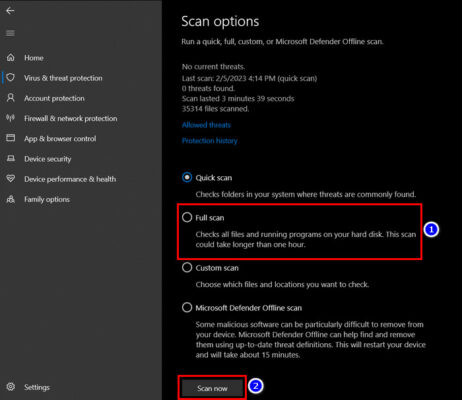Click the Settings gear icon

click(11, 387)
